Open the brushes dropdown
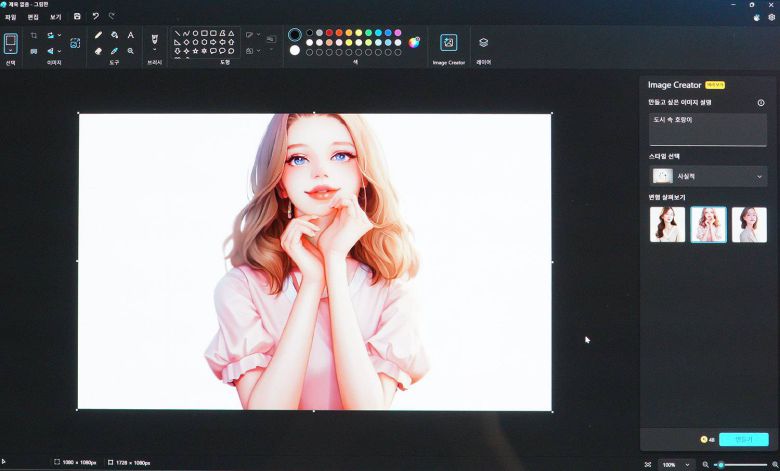The height and width of the screenshot is (471, 780). pos(154,50)
